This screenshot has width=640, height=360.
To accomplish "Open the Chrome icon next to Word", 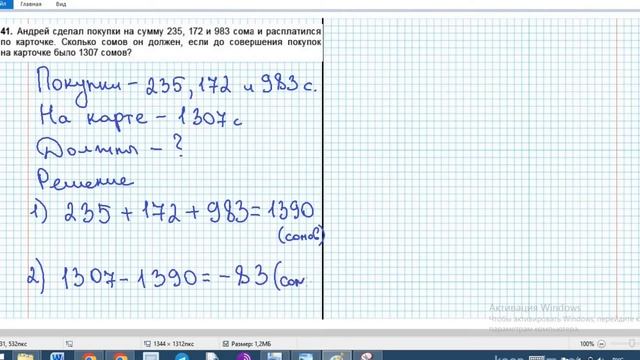I will 89,356.
